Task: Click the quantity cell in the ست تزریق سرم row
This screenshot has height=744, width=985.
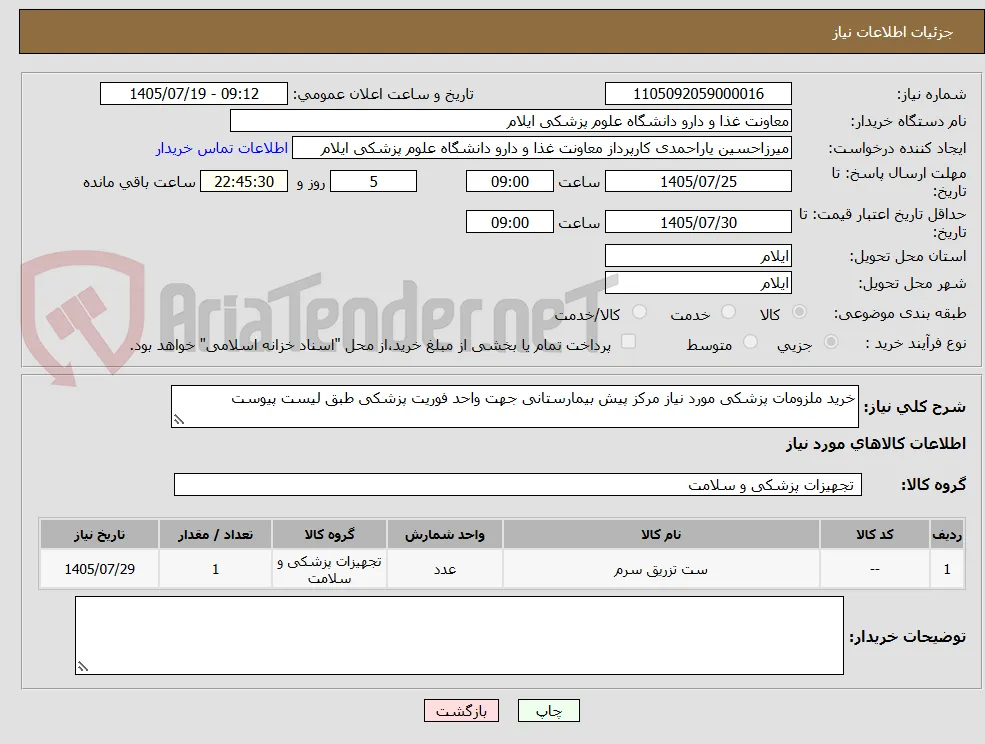Action: [x=215, y=569]
